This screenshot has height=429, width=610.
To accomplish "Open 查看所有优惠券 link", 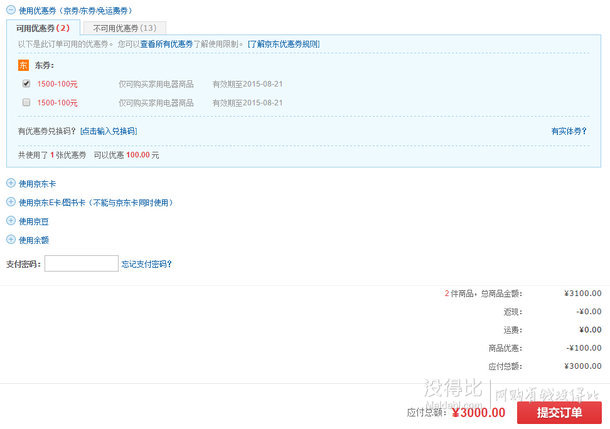I will pos(167,44).
